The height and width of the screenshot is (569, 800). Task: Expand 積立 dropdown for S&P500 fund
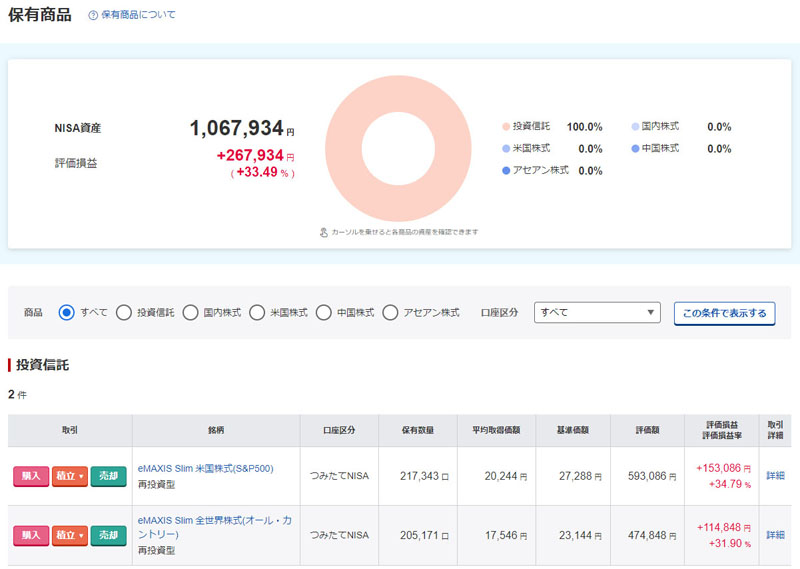[70, 476]
